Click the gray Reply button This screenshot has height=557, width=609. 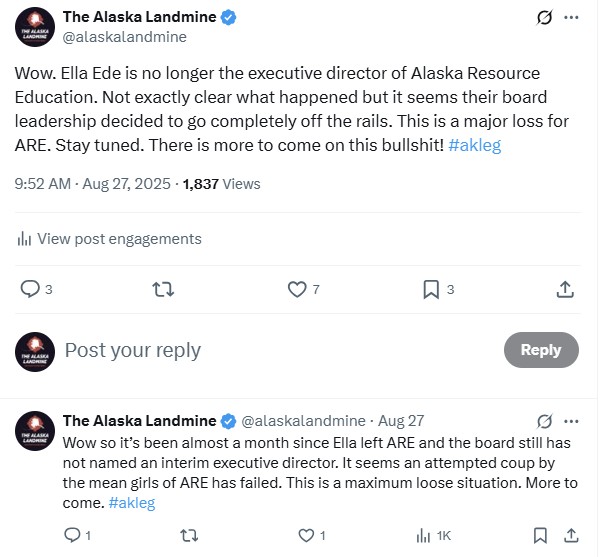pos(541,350)
